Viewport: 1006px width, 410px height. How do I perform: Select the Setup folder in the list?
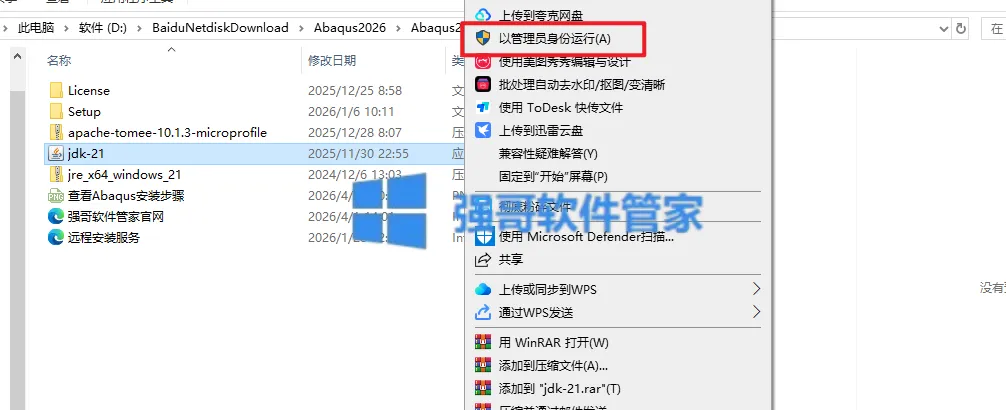(84, 112)
